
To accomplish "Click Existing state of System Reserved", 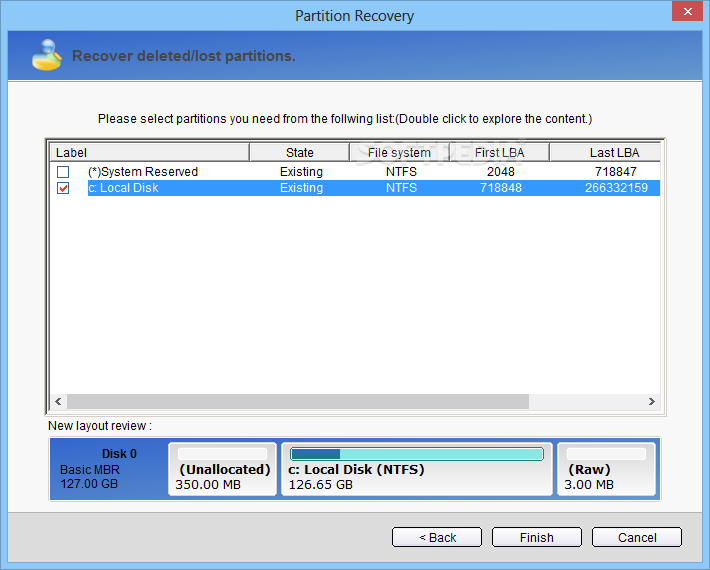I will [301, 172].
